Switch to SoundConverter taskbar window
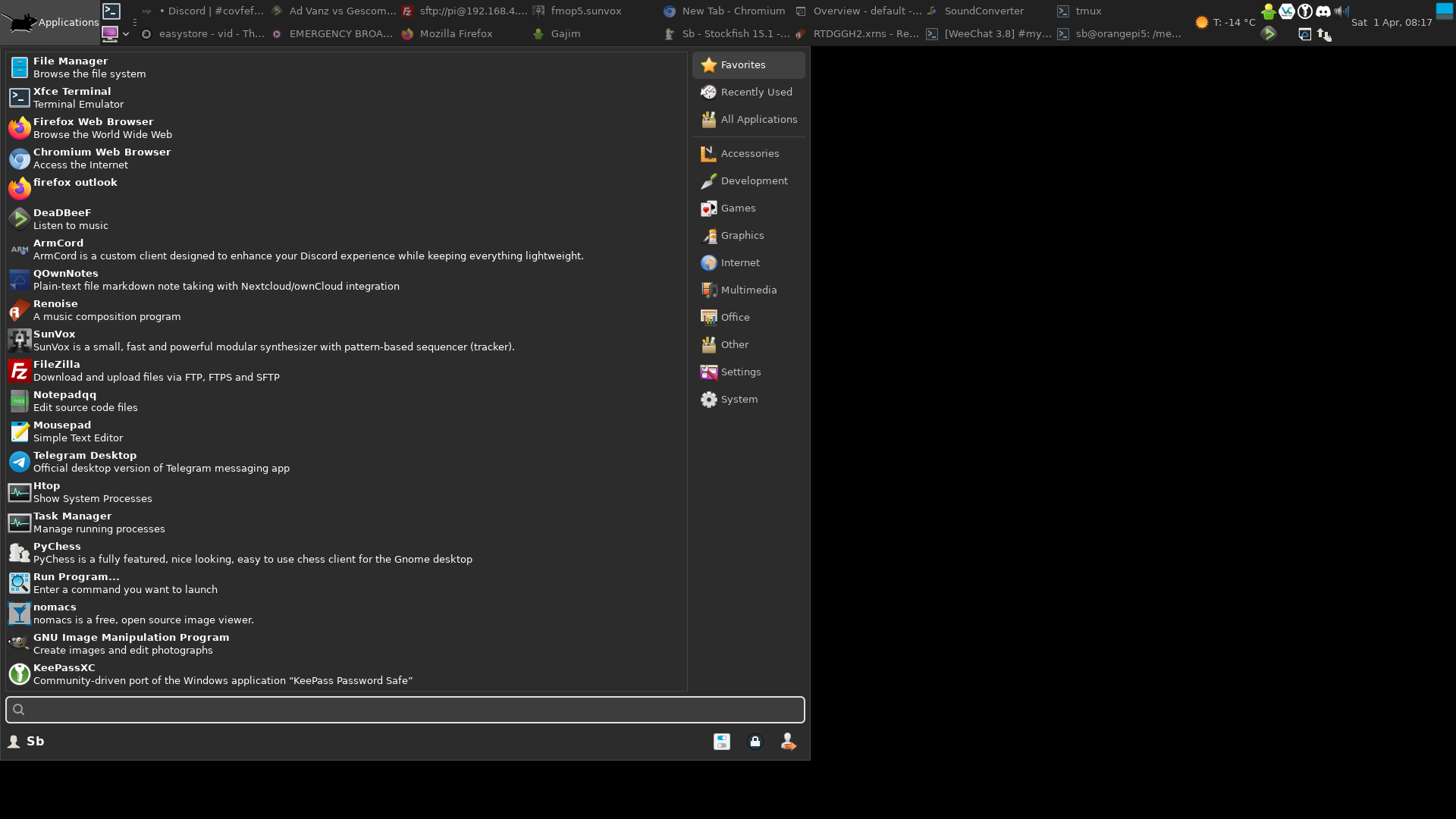This screenshot has height=819, width=1456. (x=987, y=11)
